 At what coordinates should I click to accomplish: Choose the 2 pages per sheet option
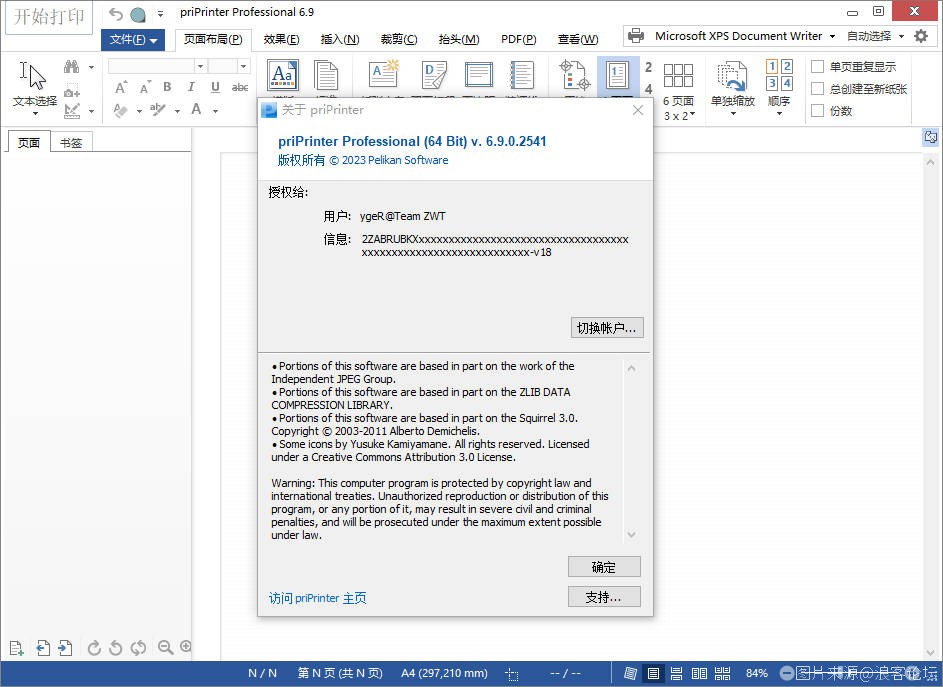pyautogui.click(x=648, y=67)
